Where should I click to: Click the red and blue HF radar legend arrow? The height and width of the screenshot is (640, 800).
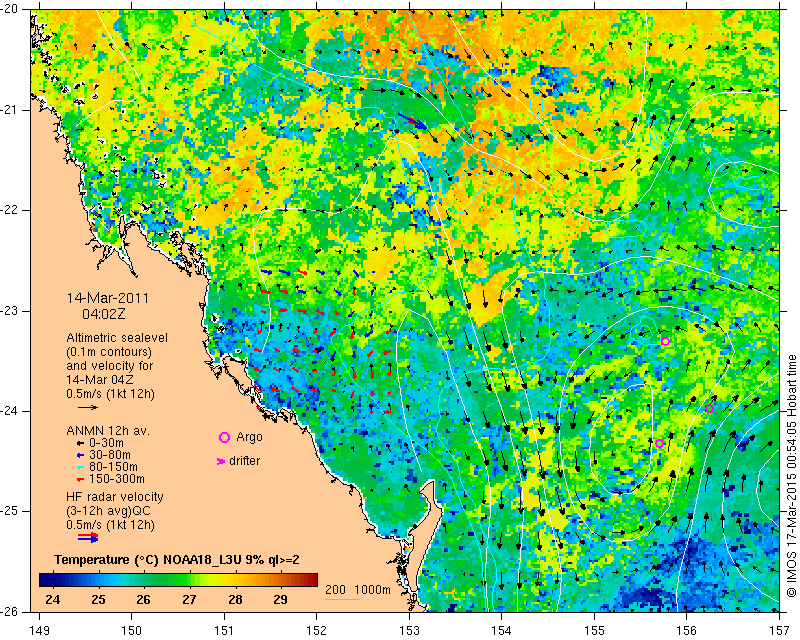pyautogui.click(x=88, y=537)
